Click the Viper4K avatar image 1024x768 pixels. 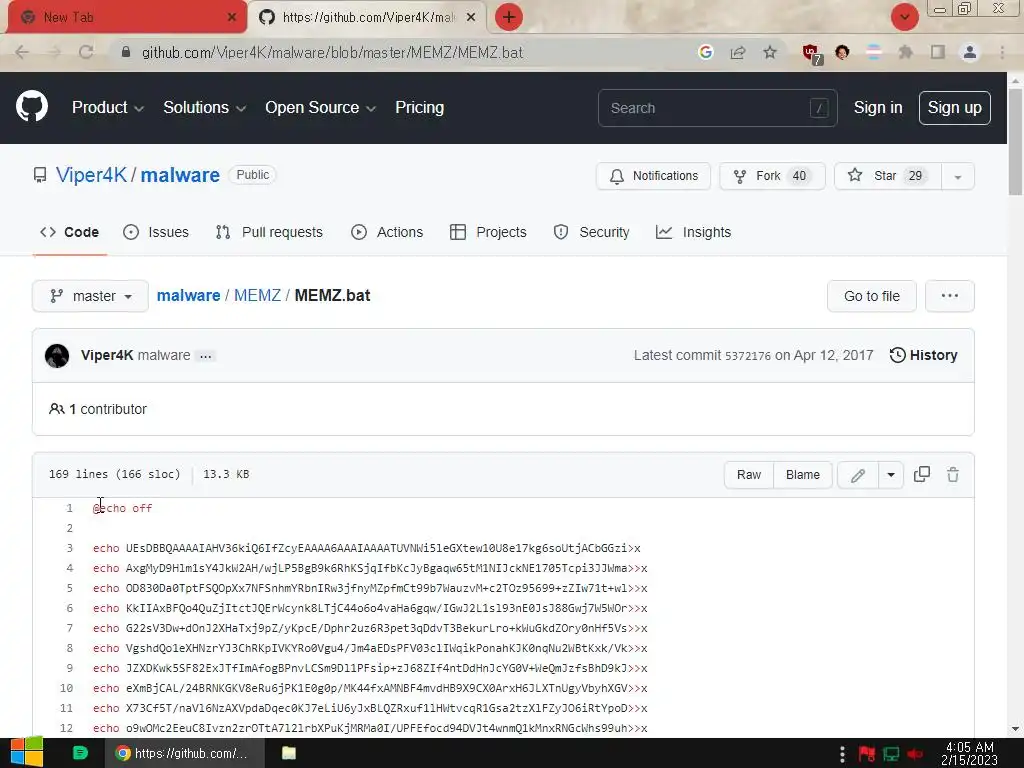click(57, 355)
